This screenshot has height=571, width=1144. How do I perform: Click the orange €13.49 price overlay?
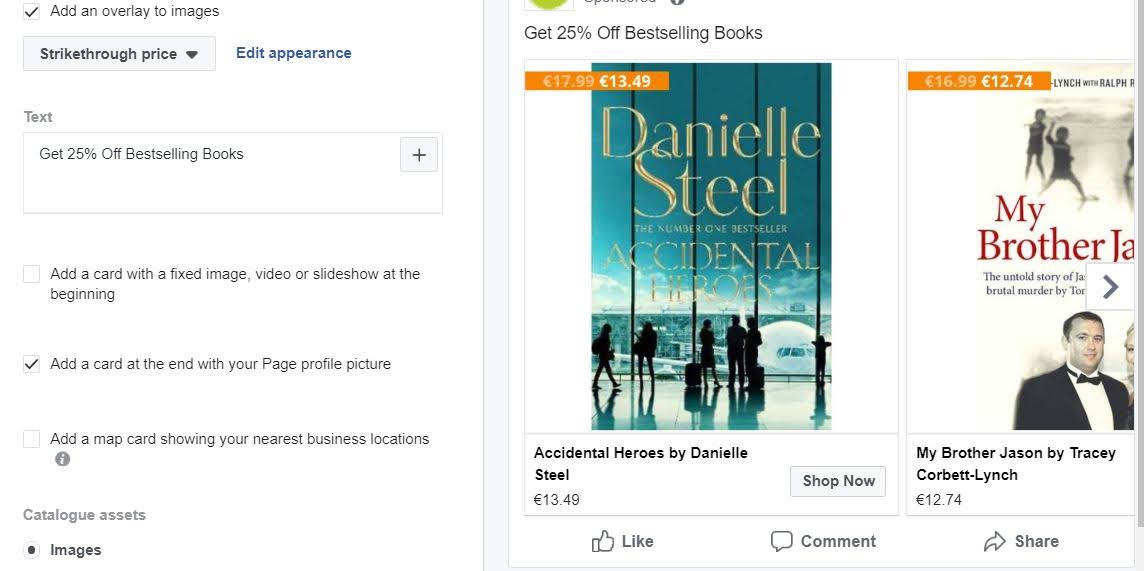point(597,81)
